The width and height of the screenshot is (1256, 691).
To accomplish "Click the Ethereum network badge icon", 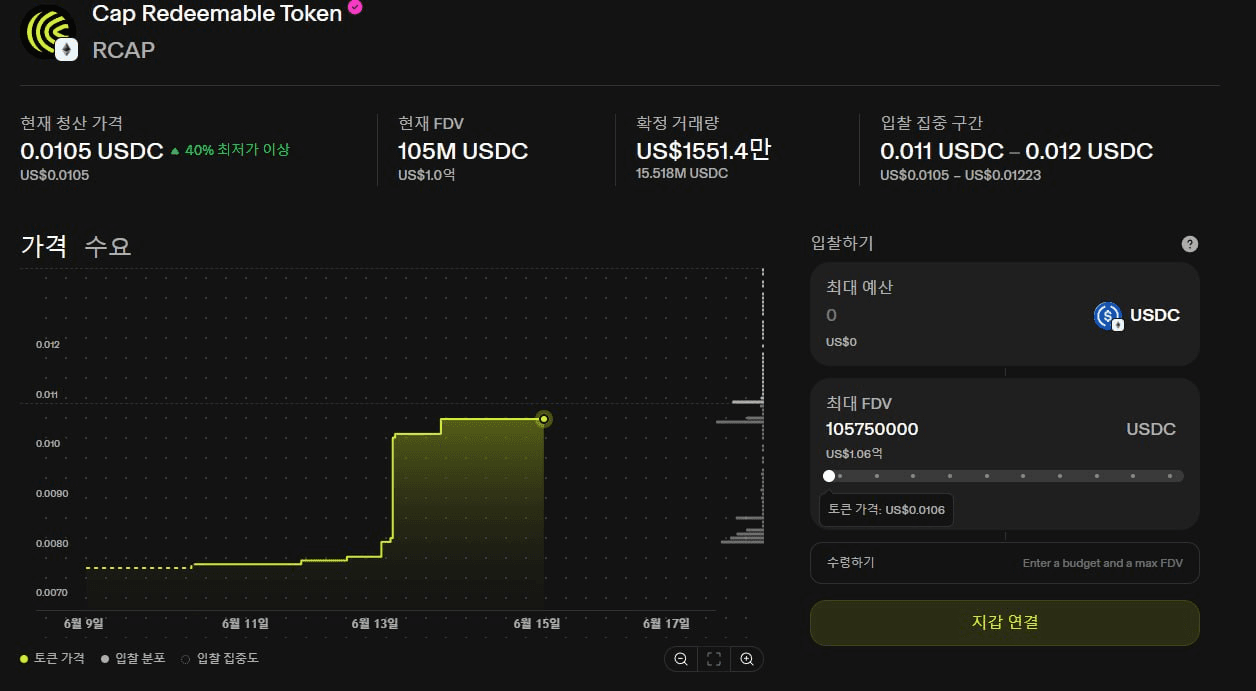I will point(67,49).
